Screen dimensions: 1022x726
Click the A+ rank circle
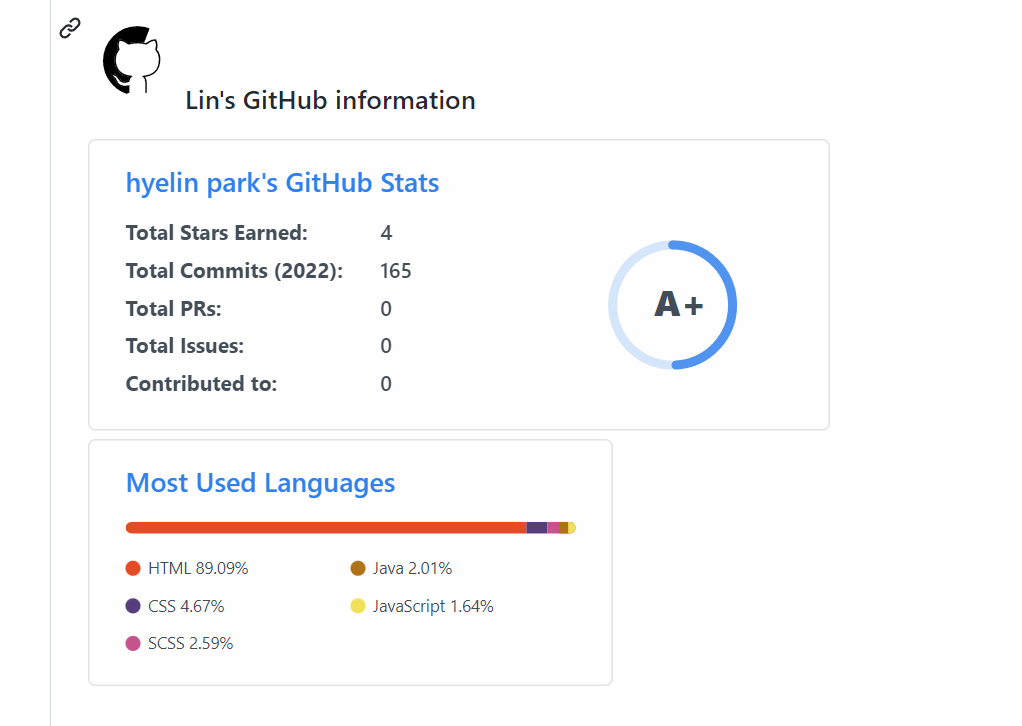coord(673,305)
